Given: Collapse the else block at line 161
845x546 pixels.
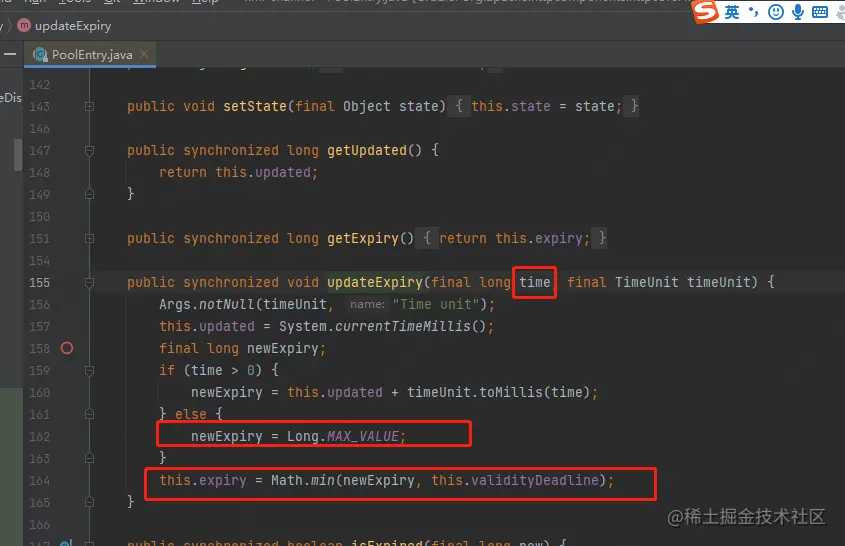Looking at the screenshot, I should [x=89, y=414].
